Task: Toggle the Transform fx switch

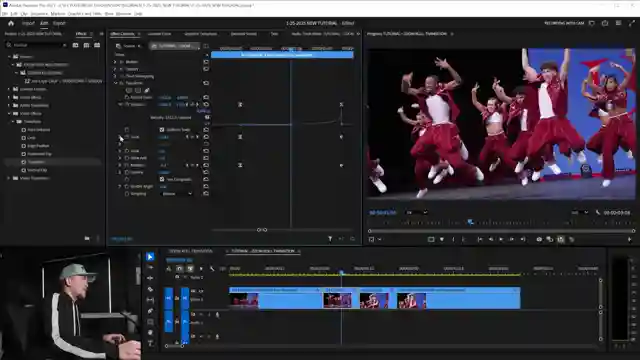Action: click(x=121, y=83)
